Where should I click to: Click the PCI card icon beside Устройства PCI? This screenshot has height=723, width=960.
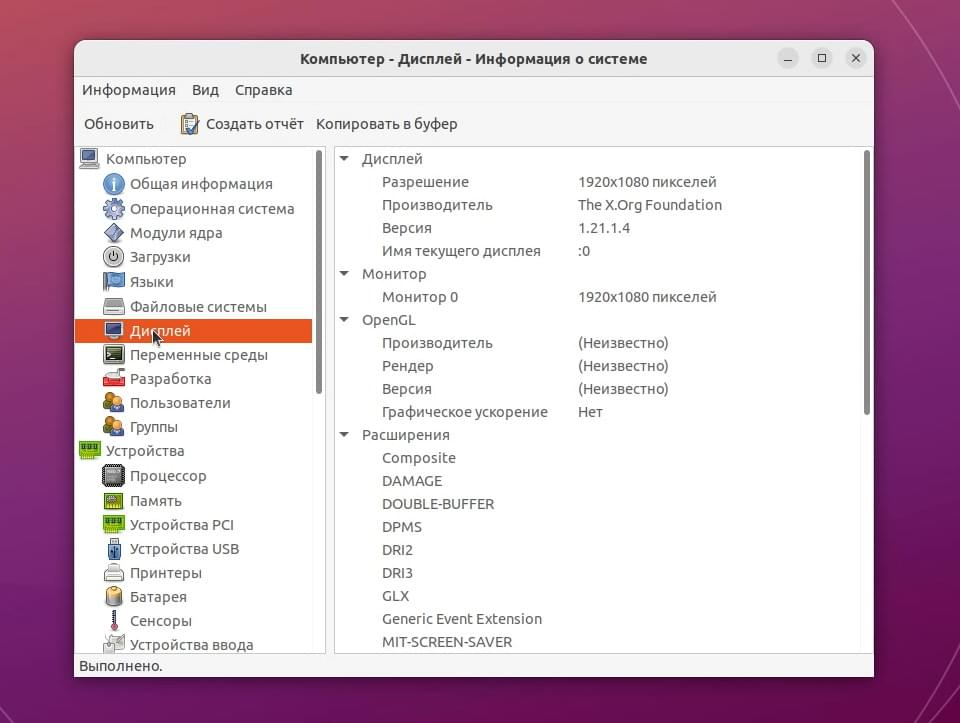pos(114,525)
